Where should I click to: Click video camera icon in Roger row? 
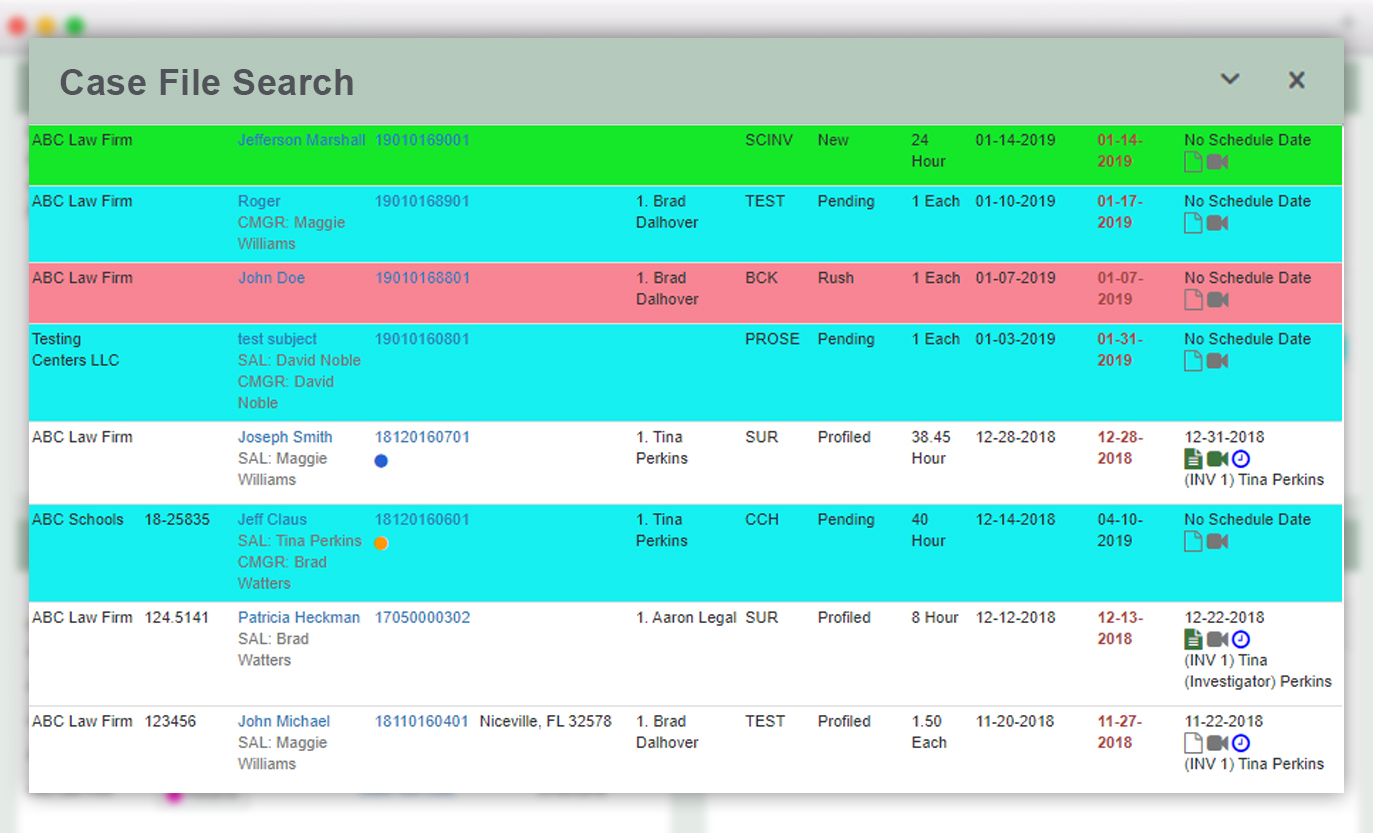tap(1217, 223)
